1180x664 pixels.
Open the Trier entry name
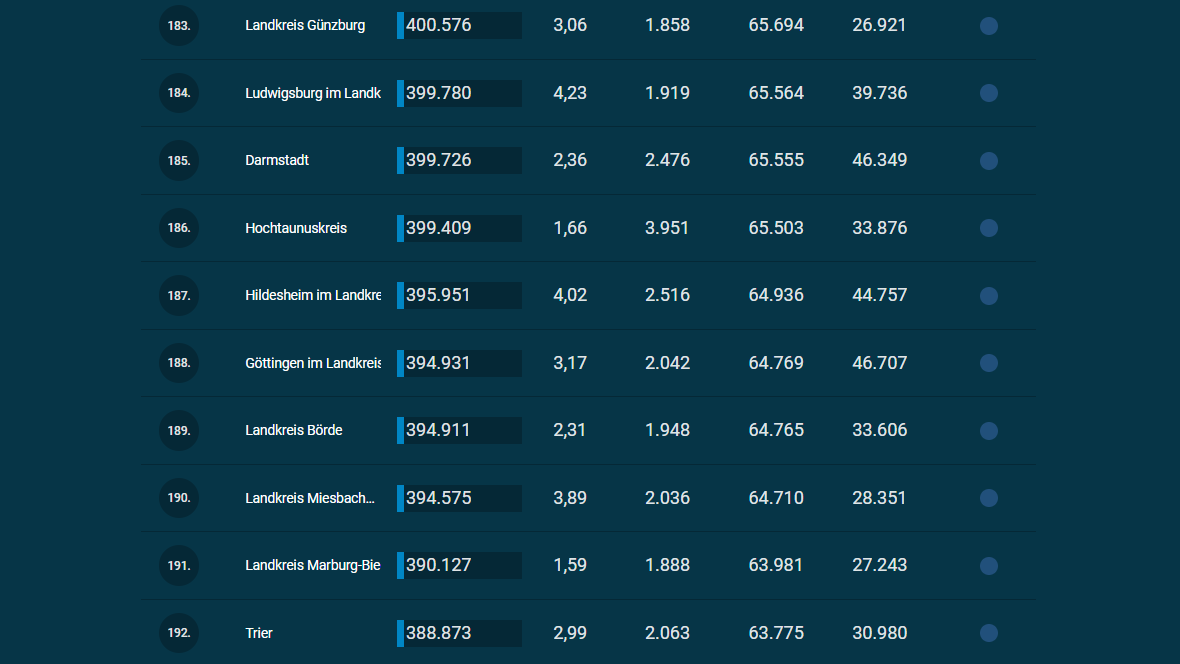pos(259,633)
